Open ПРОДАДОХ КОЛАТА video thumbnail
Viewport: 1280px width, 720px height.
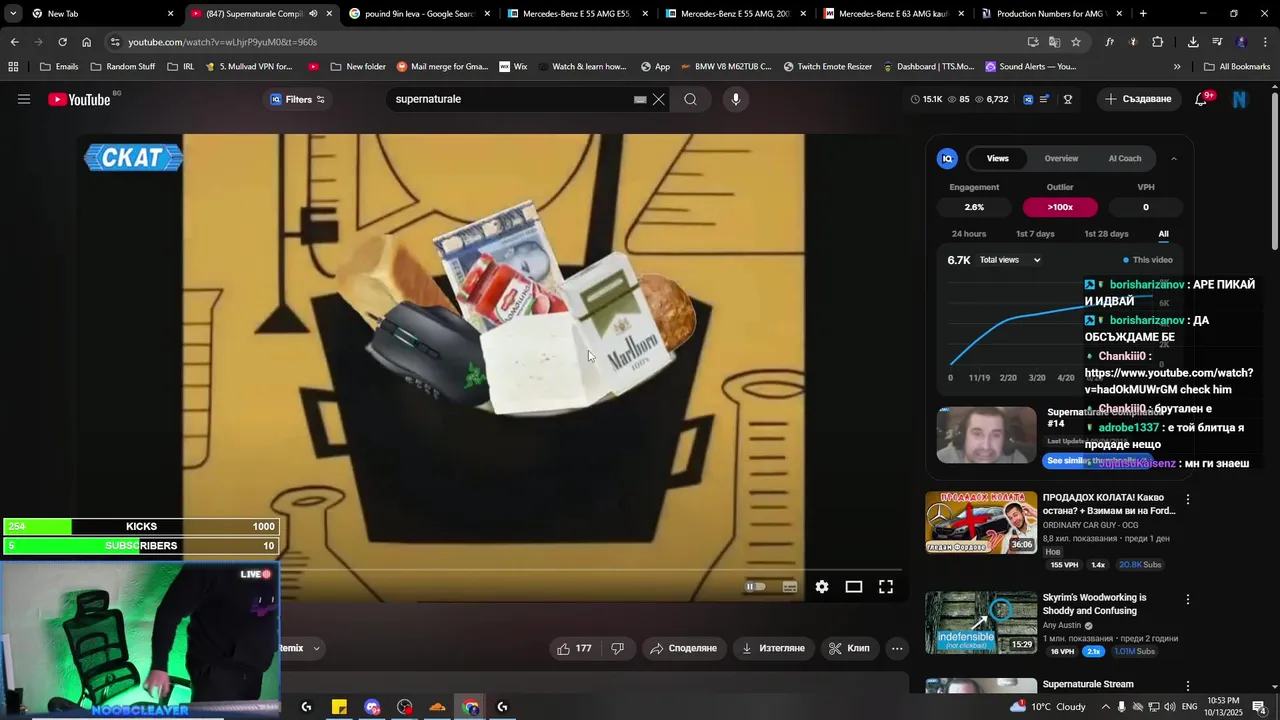pos(981,522)
